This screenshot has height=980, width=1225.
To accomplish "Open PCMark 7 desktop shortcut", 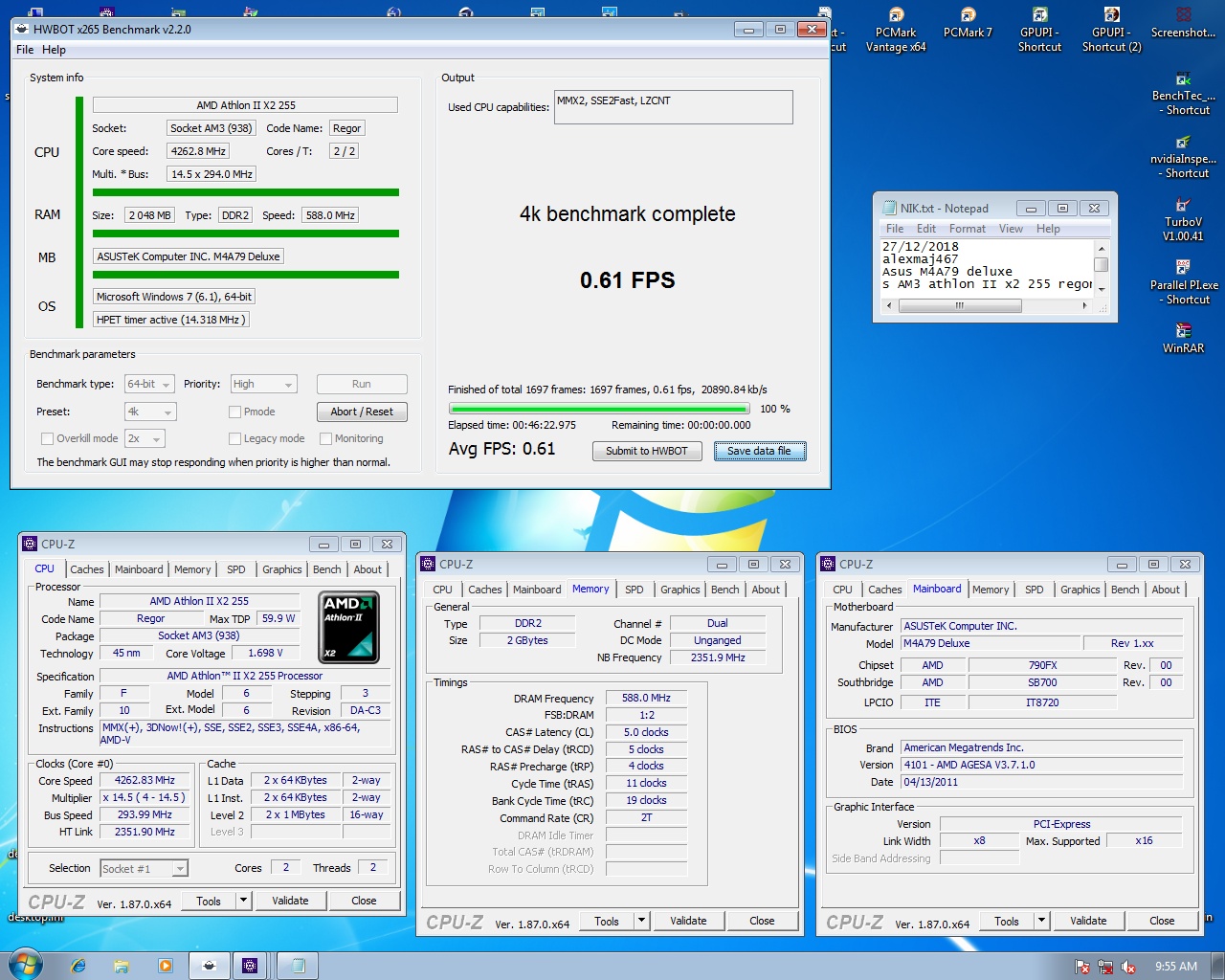I will click(968, 23).
